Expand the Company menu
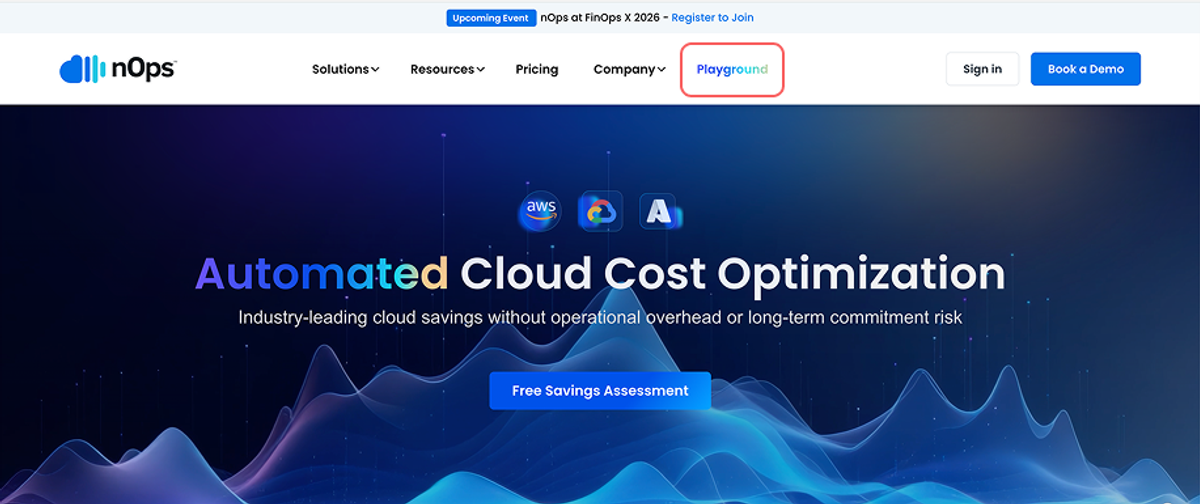 coord(629,69)
